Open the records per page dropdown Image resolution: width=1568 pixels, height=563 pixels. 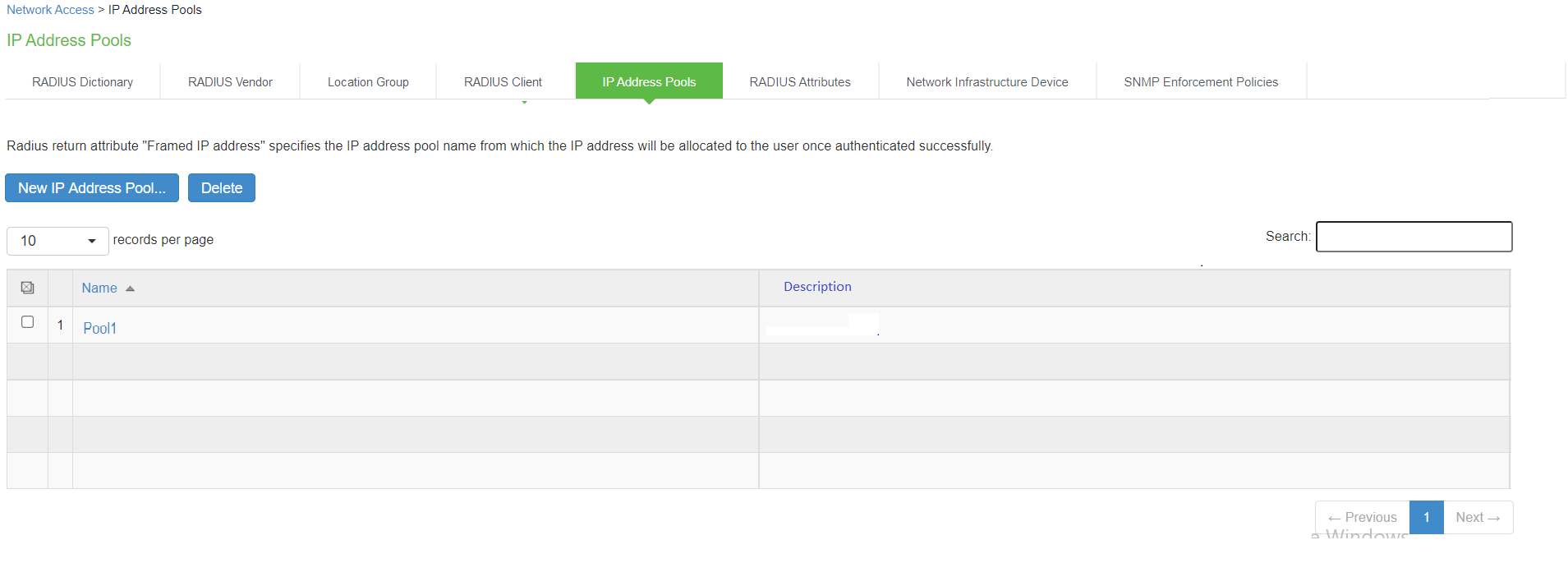coord(57,241)
